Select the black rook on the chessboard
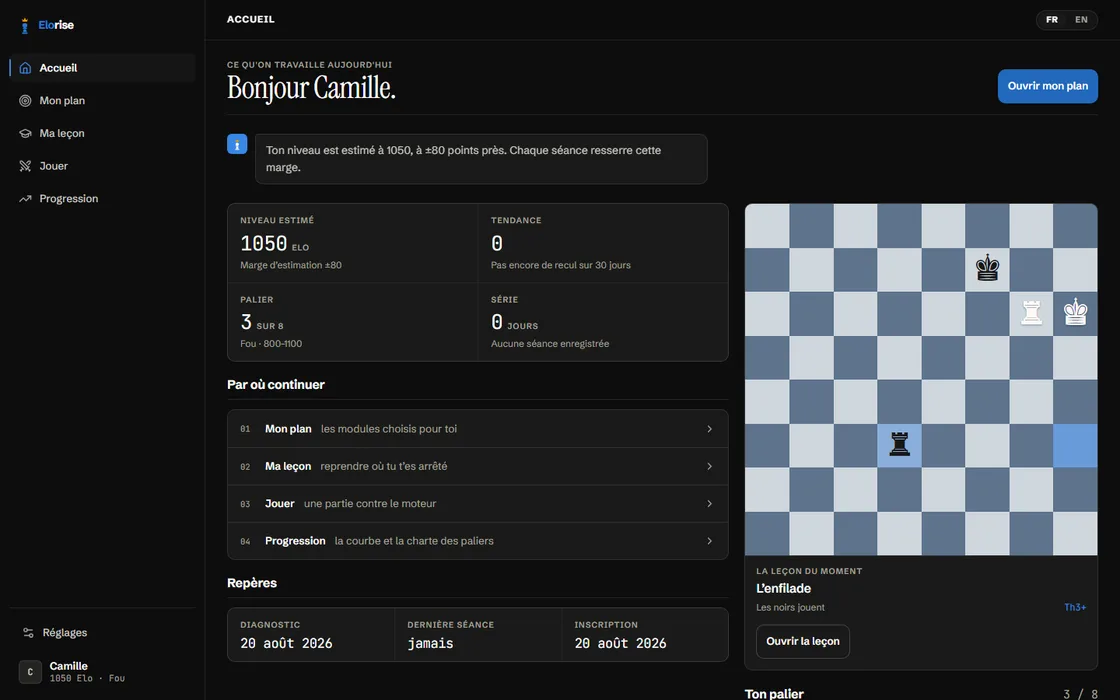The width and height of the screenshot is (1120, 700). point(899,445)
